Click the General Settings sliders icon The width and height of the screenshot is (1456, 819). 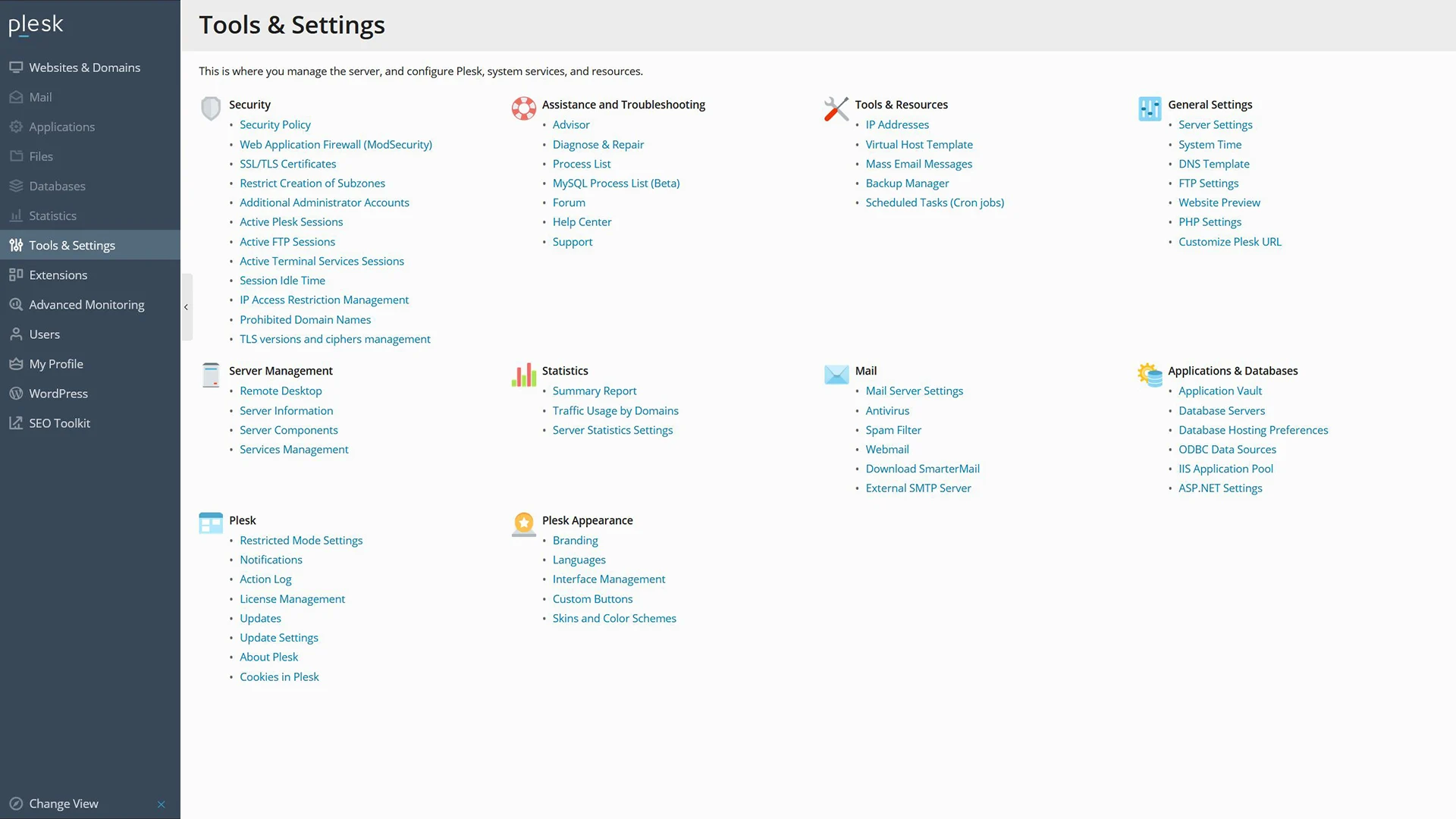(x=1150, y=108)
